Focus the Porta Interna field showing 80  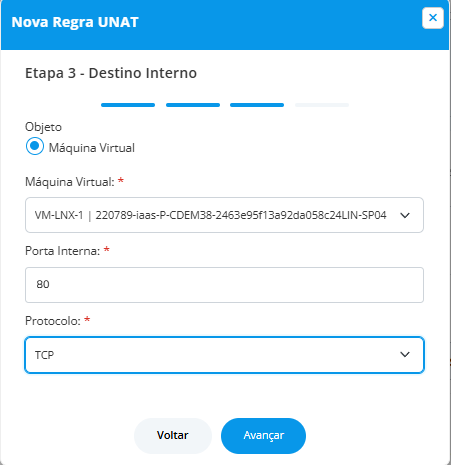click(x=224, y=285)
